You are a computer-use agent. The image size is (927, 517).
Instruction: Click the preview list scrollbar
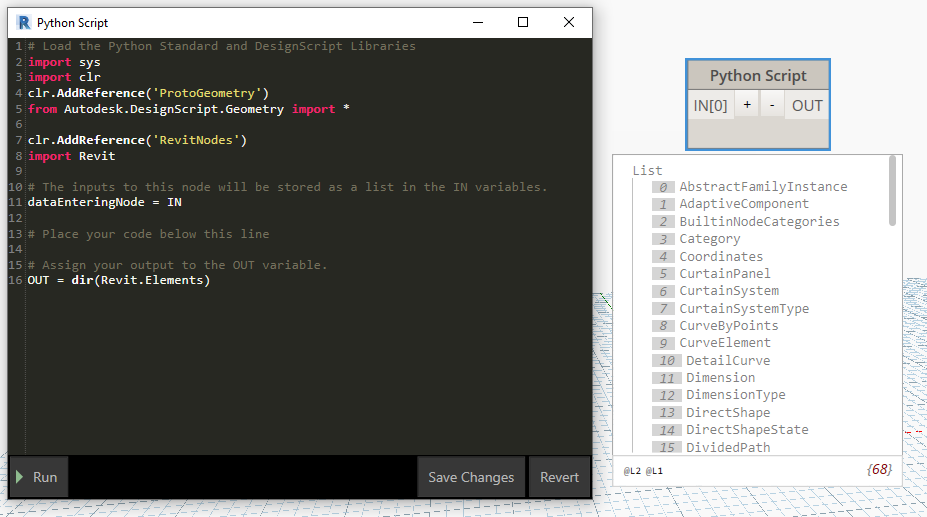point(892,190)
